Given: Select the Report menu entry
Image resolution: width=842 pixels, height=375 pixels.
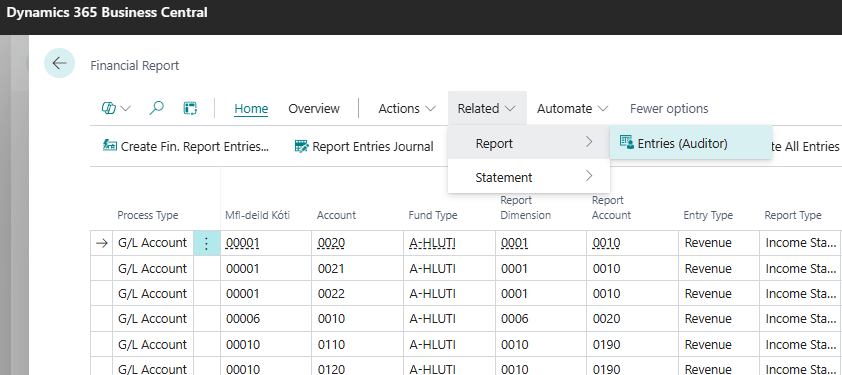Looking at the screenshot, I should [529, 143].
